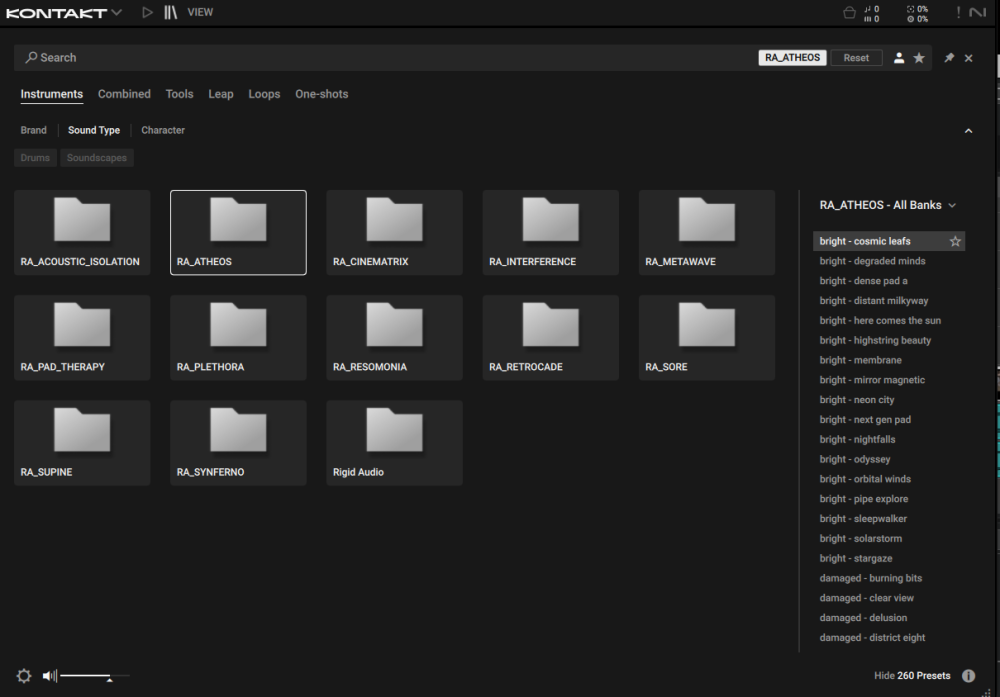The height and width of the screenshot is (697, 1000).
Task: Open the RA_RESOMONIA folder
Action: (395, 338)
